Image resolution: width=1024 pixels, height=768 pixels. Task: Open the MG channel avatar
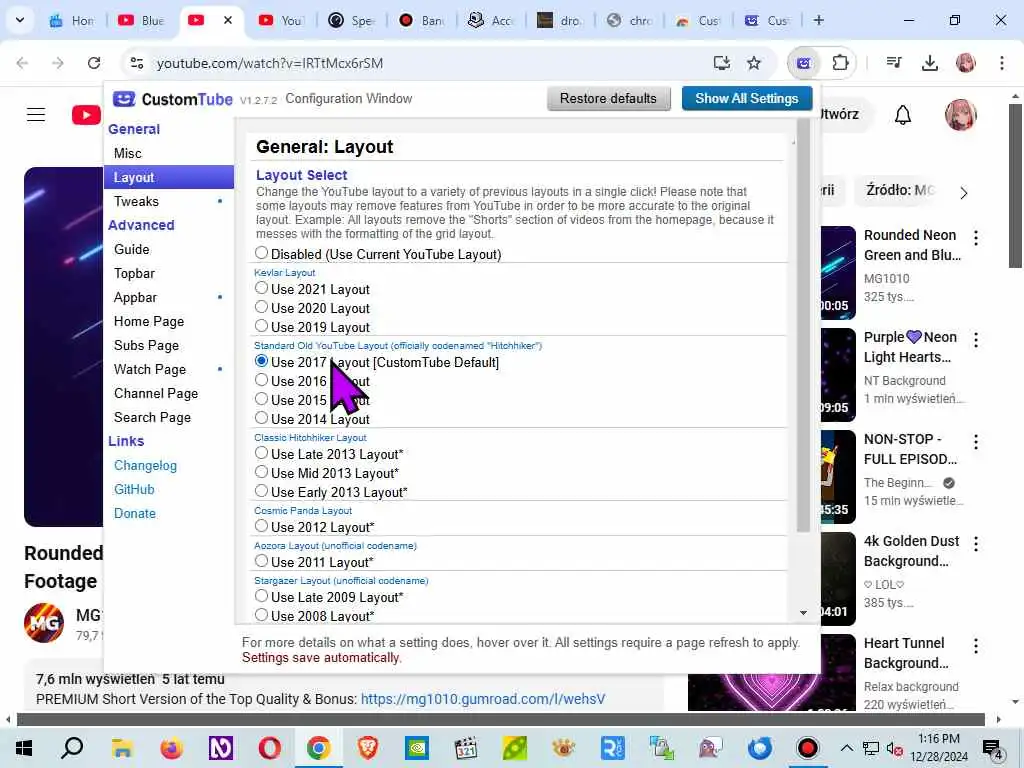pos(44,623)
